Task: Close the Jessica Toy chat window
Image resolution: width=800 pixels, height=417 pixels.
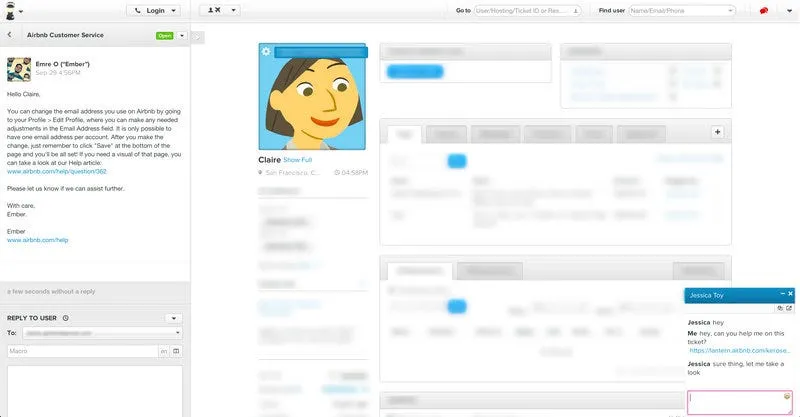Action: click(790, 293)
